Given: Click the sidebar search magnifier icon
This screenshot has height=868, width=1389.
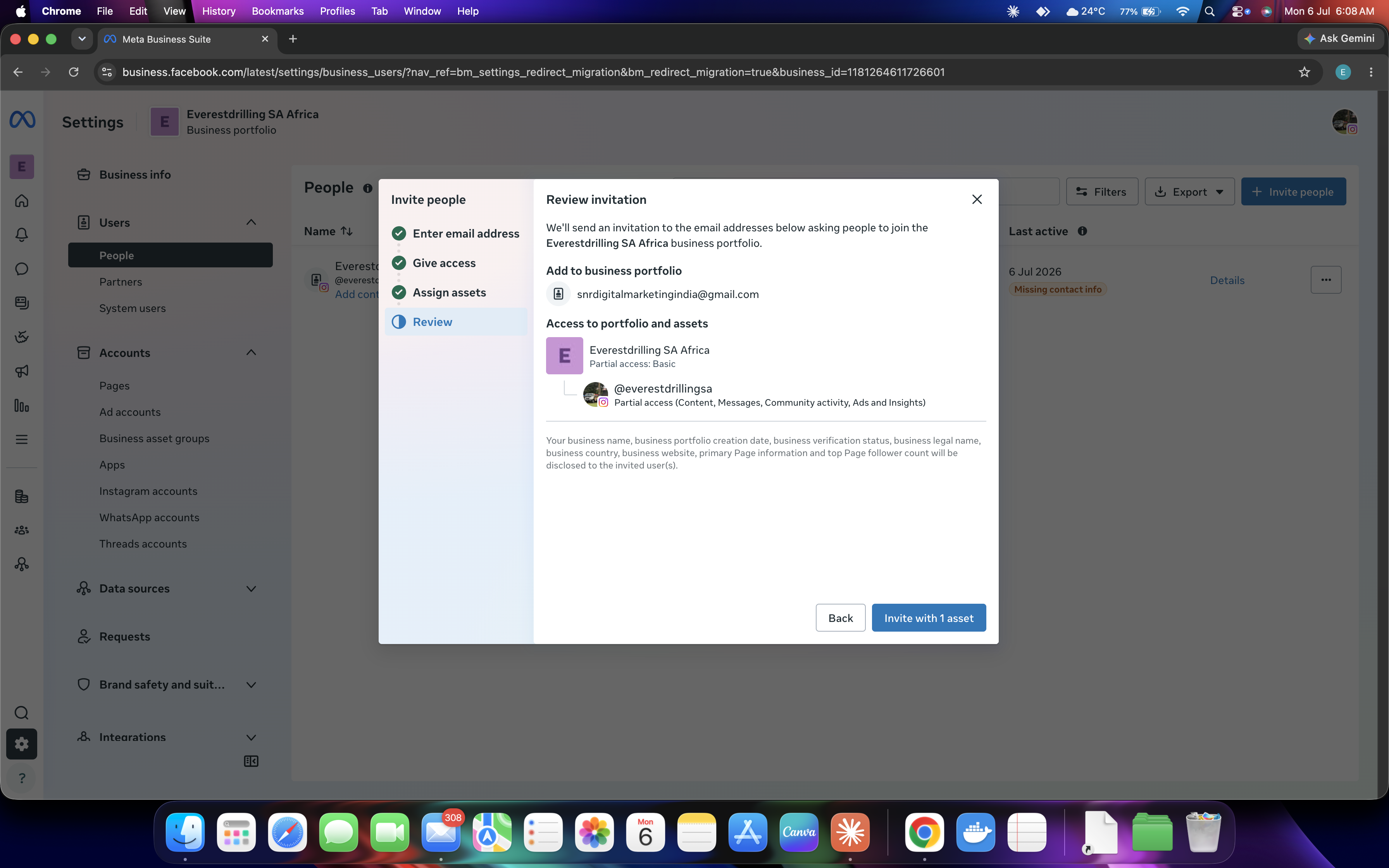Looking at the screenshot, I should (22, 713).
